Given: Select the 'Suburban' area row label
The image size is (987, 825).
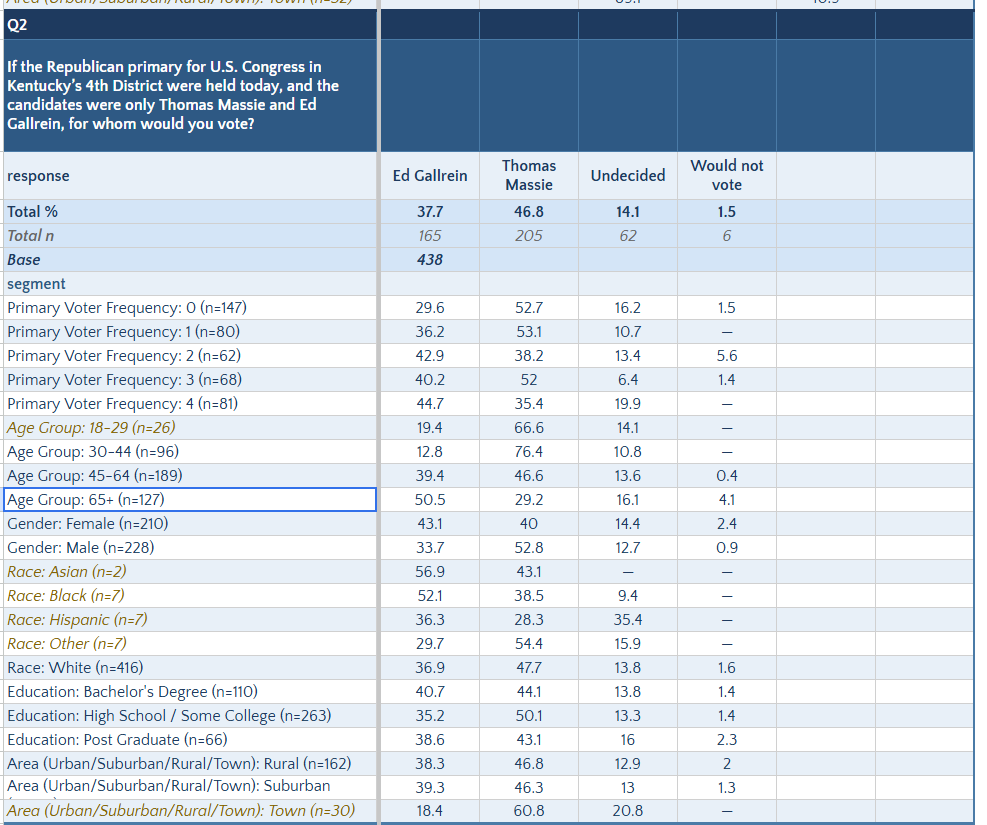Looking at the screenshot, I should [x=190, y=787].
